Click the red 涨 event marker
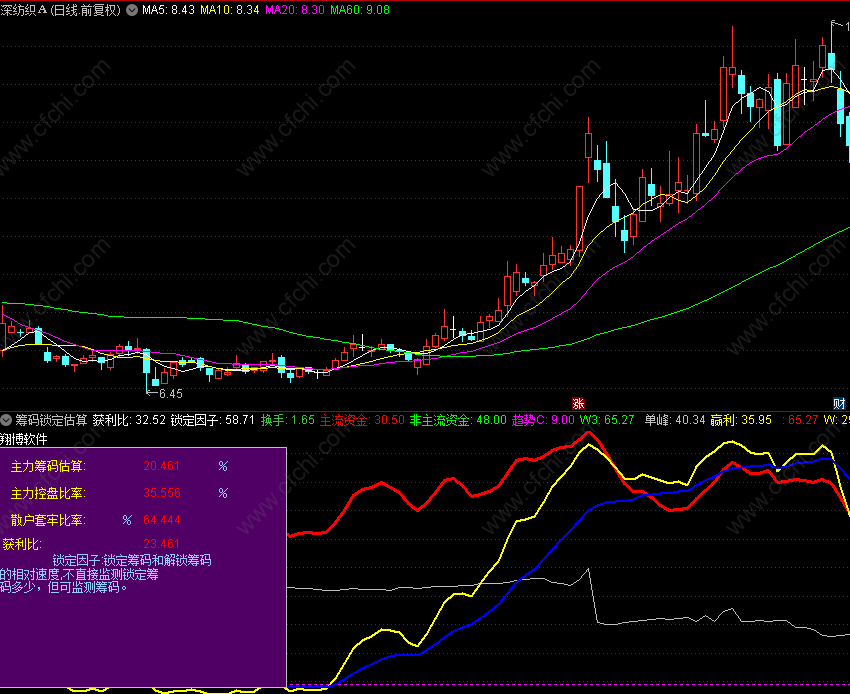This screenshot has height=694, width=850. (x=578, y=403)
